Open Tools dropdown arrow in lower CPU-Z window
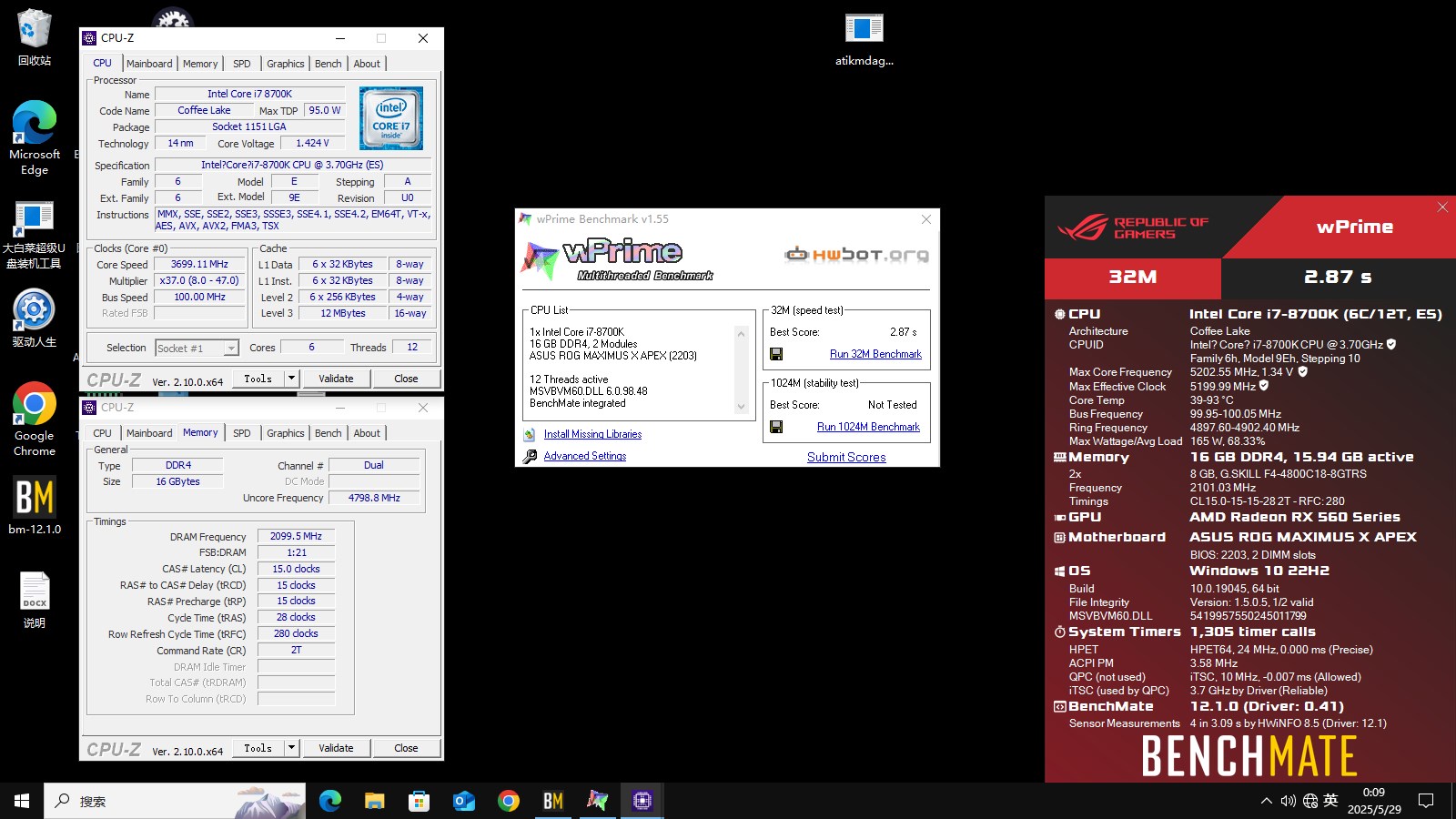The height and width of the screenshot is (819, 1456). 291,748
